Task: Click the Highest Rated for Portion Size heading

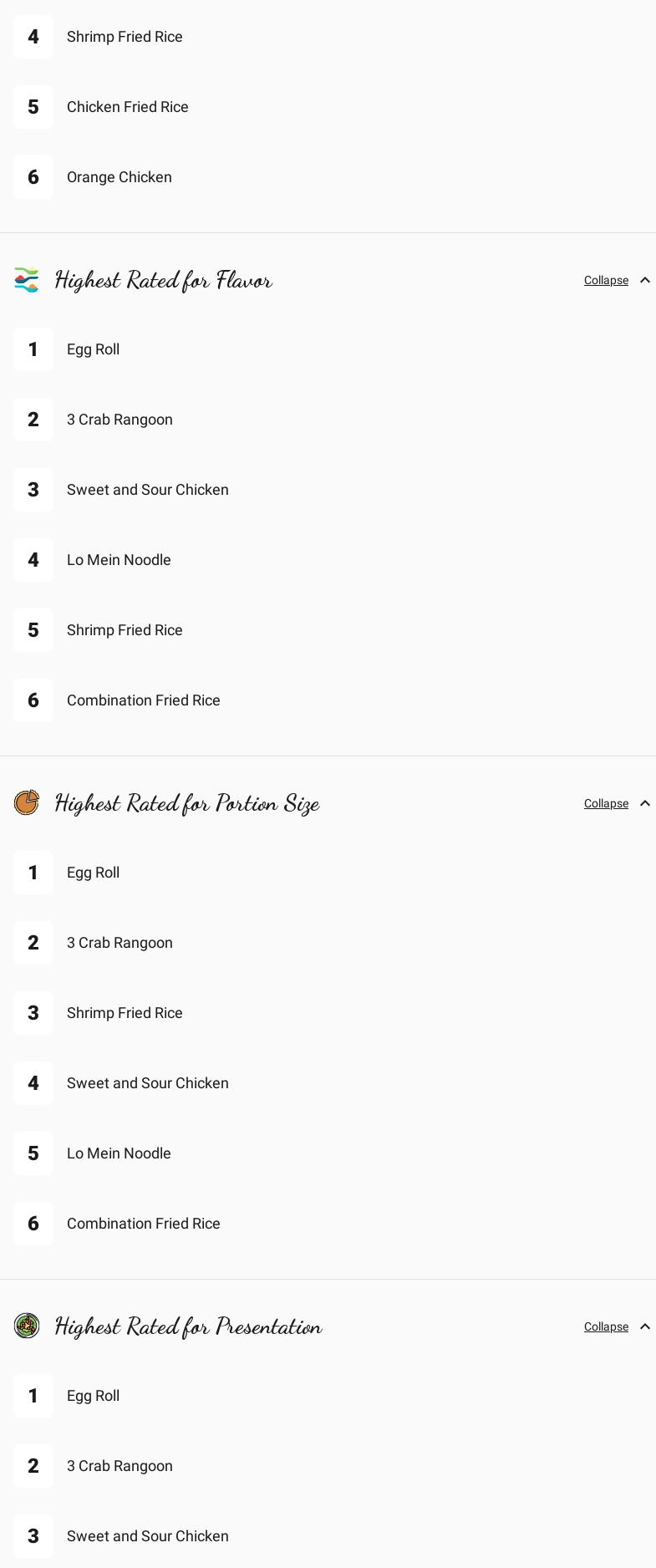Action: click(x=187, y=803)
